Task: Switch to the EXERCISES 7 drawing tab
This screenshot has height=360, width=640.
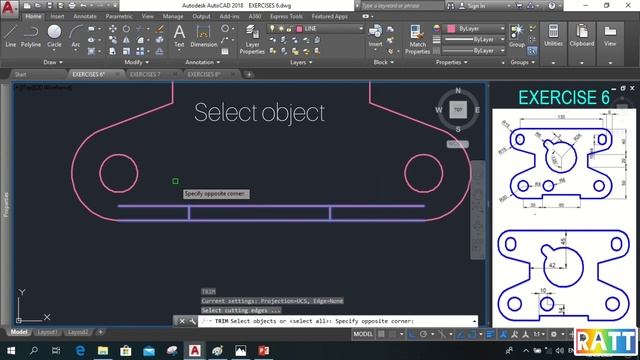Action: click(145, 74)
